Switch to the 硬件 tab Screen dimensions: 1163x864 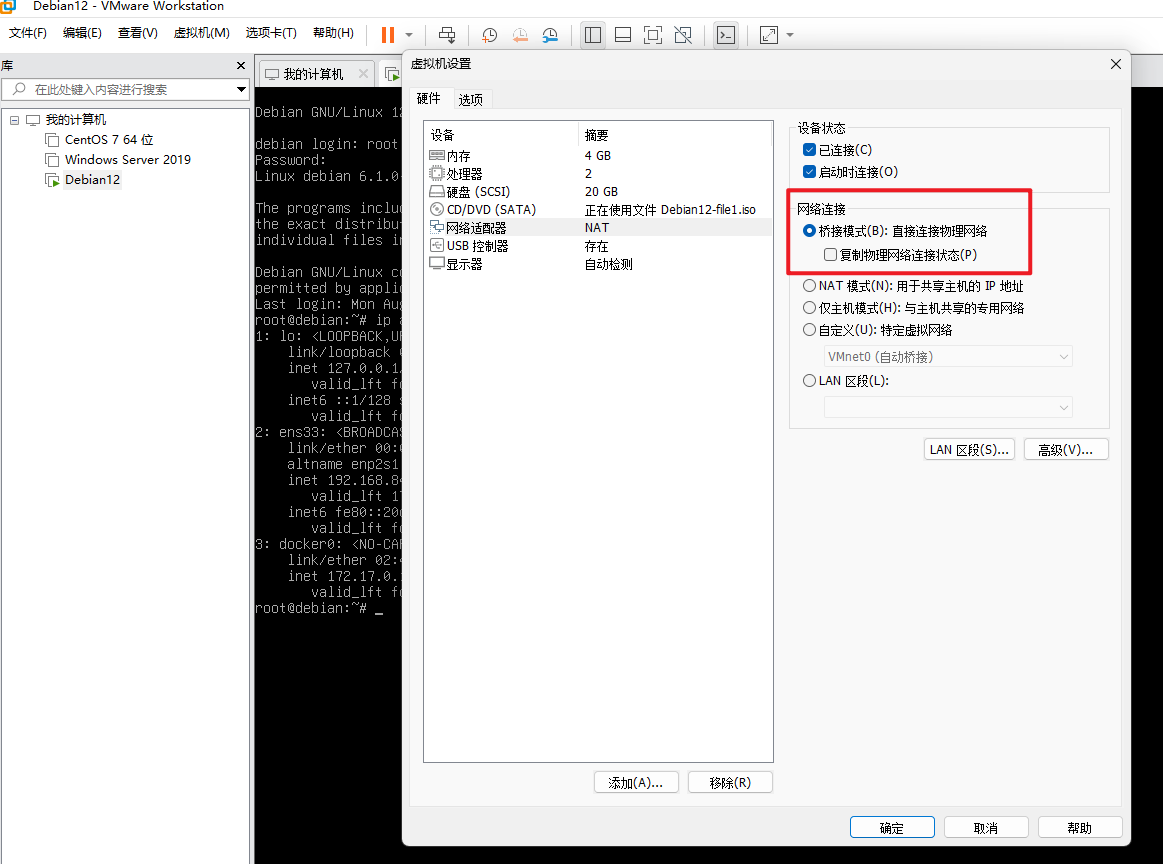coord(429,99)
